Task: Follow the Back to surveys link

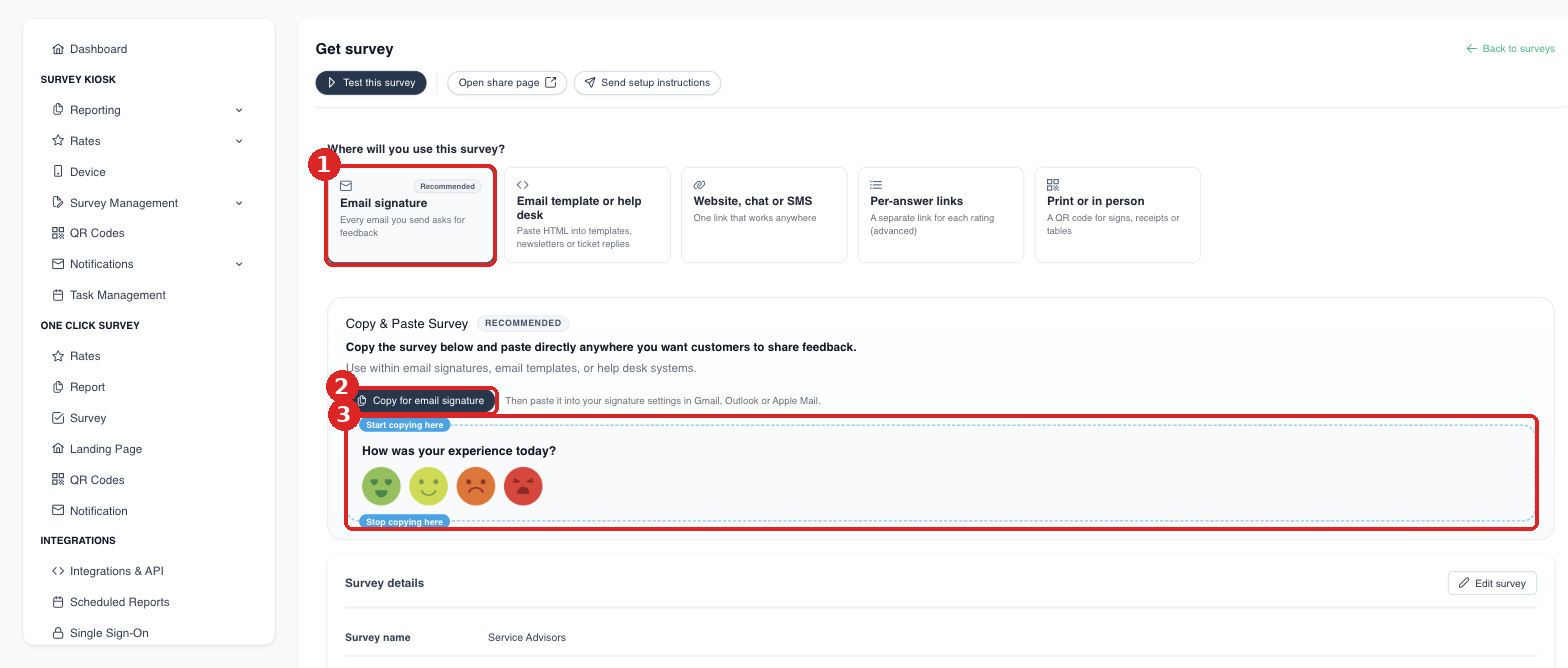Action: click(1510, 48)
